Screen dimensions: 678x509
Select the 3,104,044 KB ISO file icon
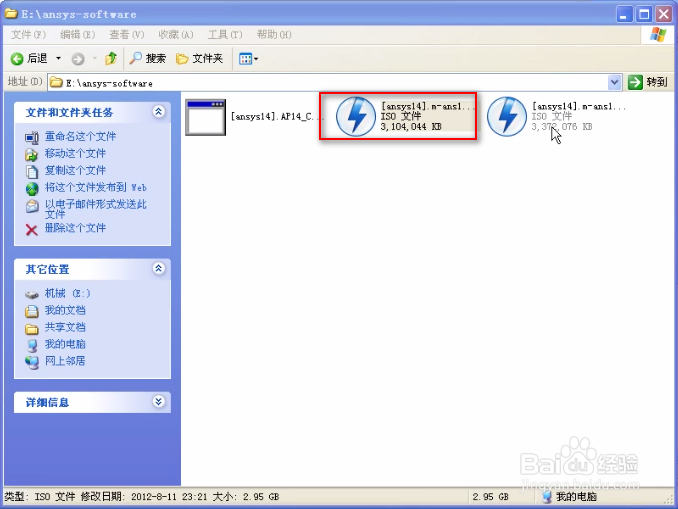tap(355, 117)
